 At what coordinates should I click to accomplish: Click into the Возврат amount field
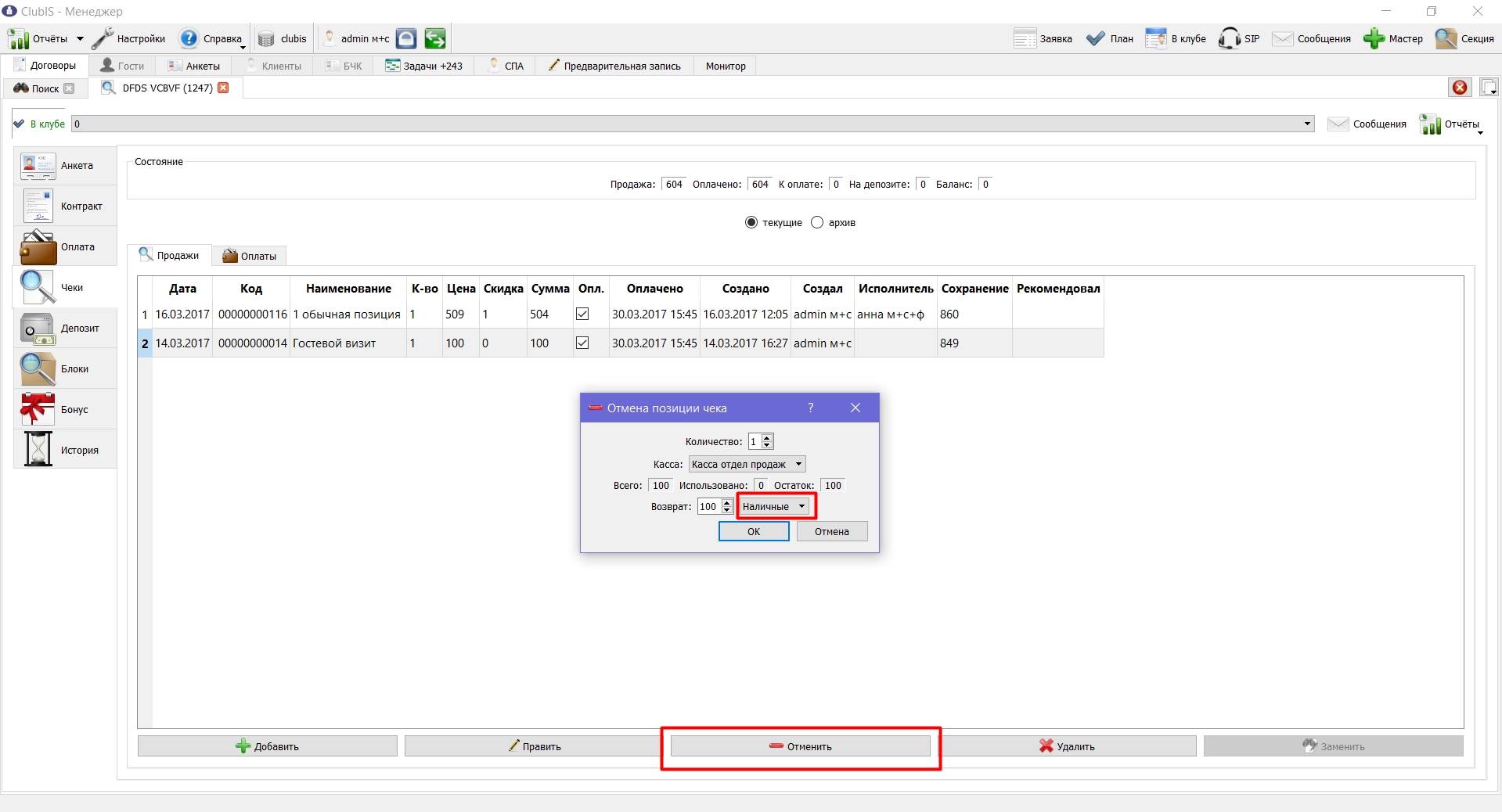coord(708,506)
